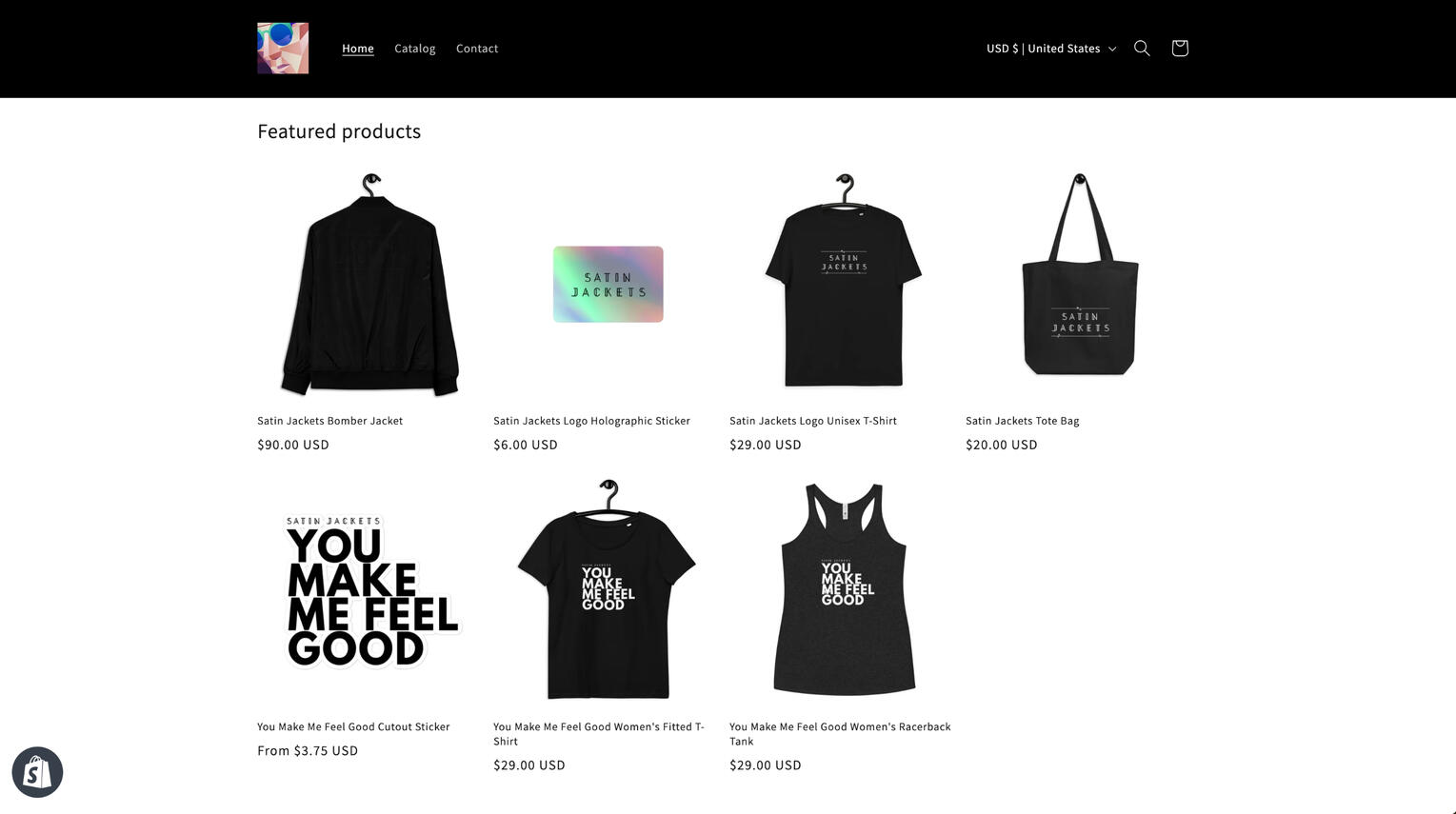
Task: Open the search magnifier icon
Action: (x=1142, y=49)
